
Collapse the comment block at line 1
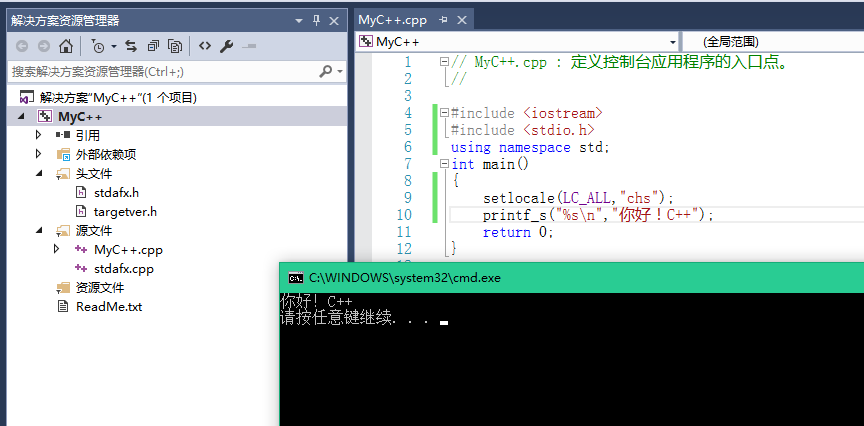coord(445,62)
